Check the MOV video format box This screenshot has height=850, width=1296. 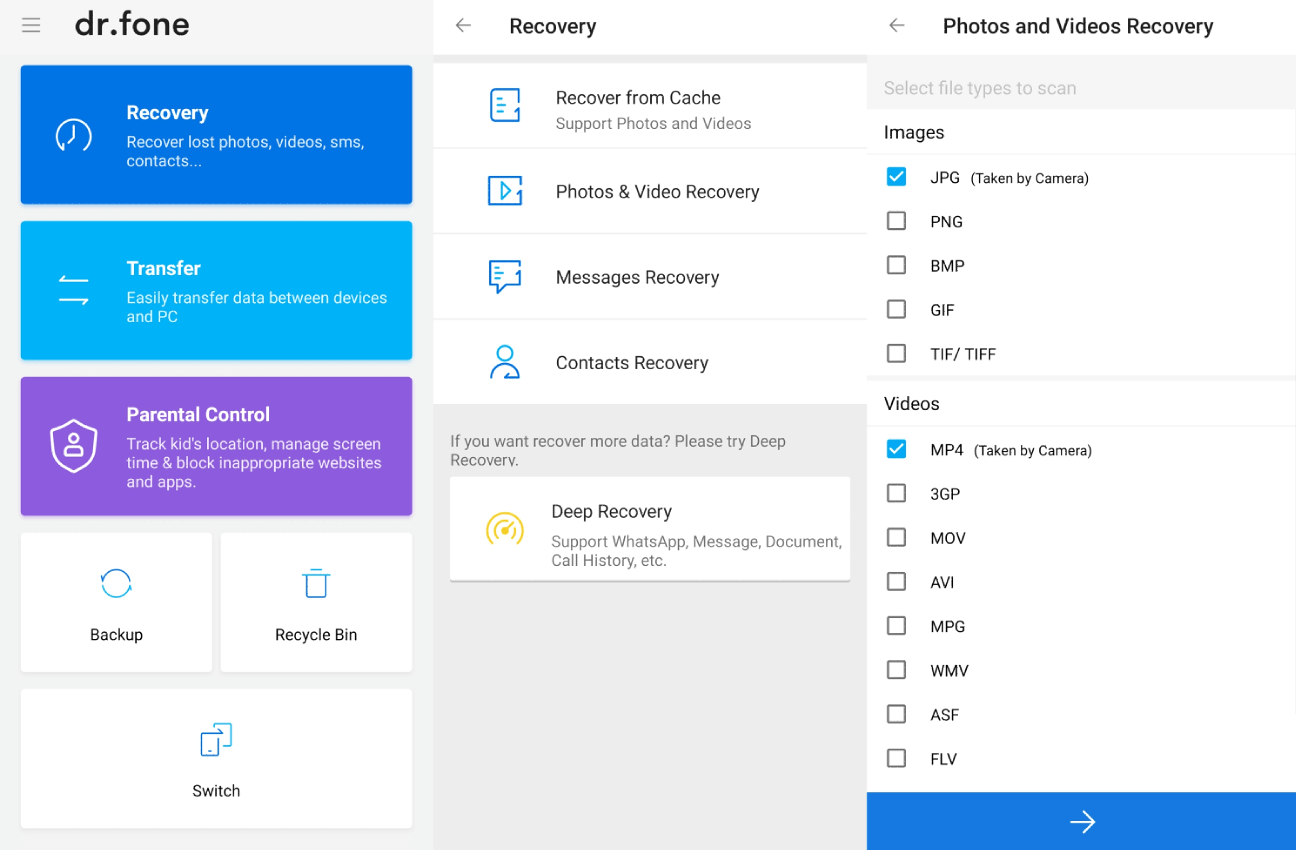pos(896,538)
